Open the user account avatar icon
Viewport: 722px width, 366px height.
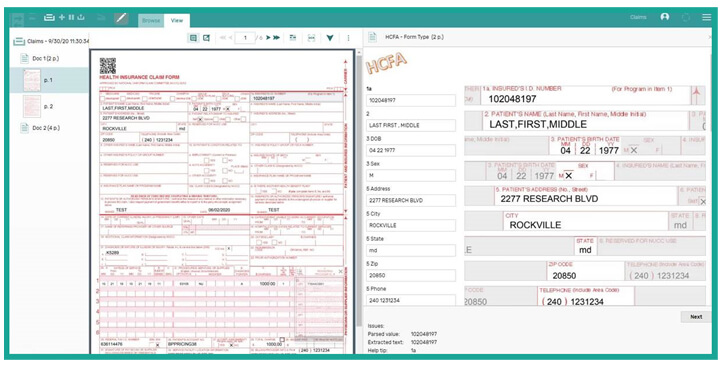(x=664, y=17)
